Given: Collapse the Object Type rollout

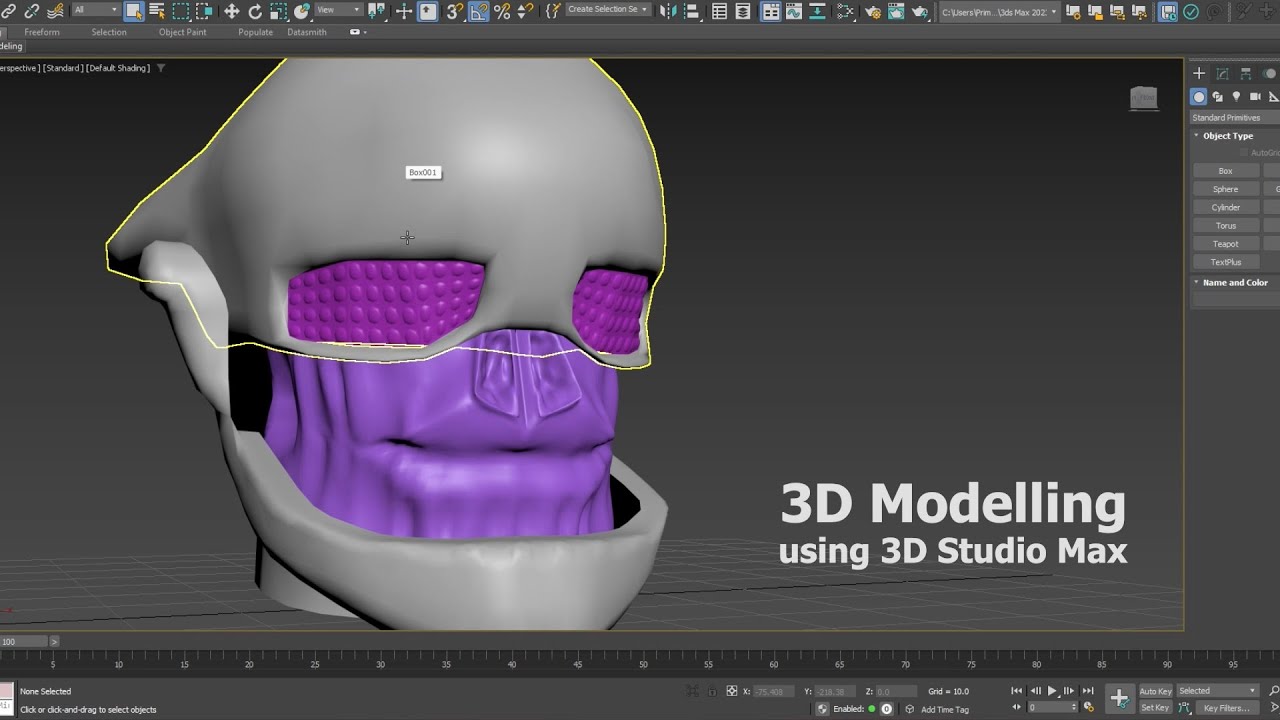Looking at the screenshot, I should [x=1228, y=136].
